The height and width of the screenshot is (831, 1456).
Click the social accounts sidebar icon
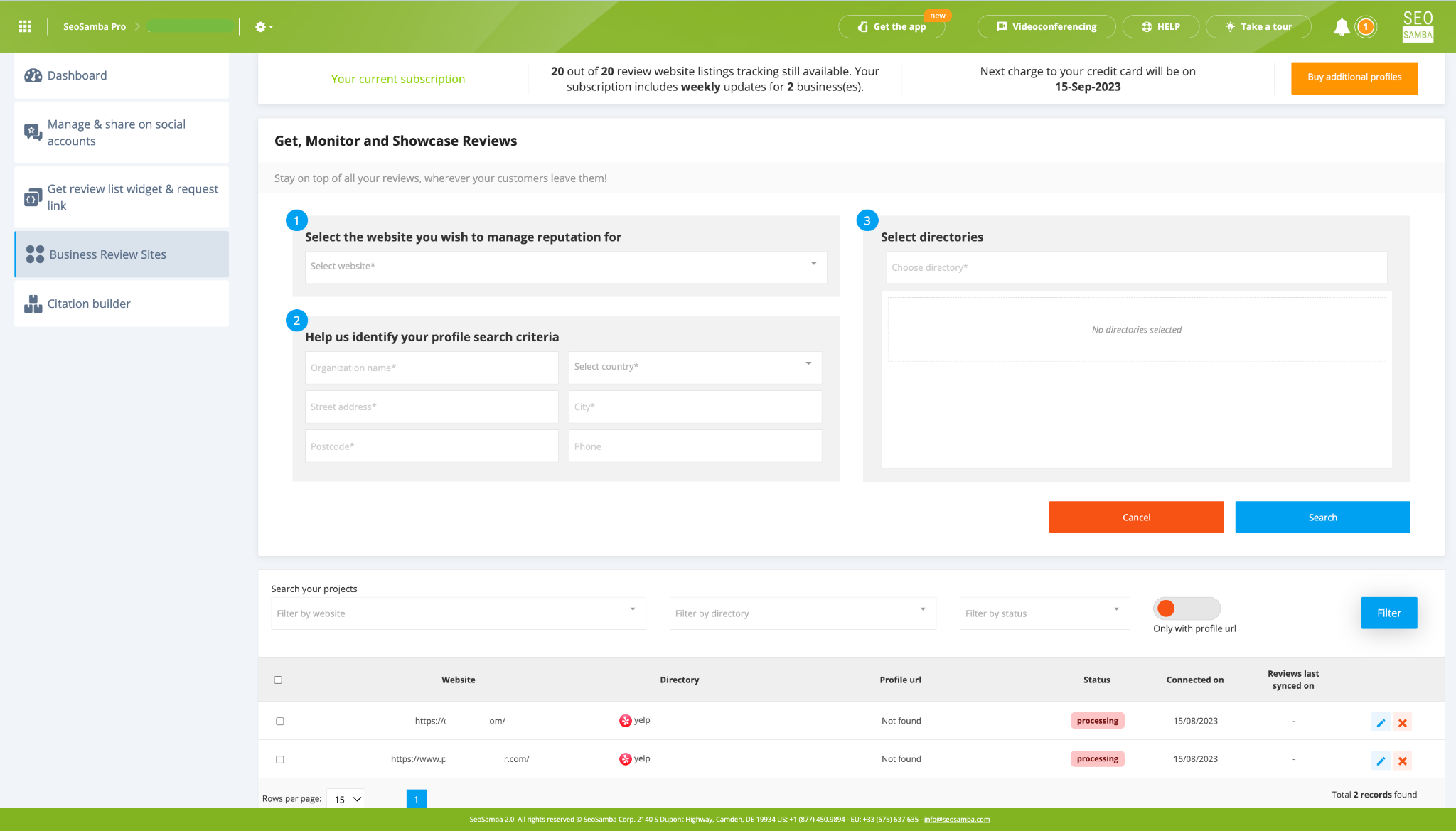point(33,132)
